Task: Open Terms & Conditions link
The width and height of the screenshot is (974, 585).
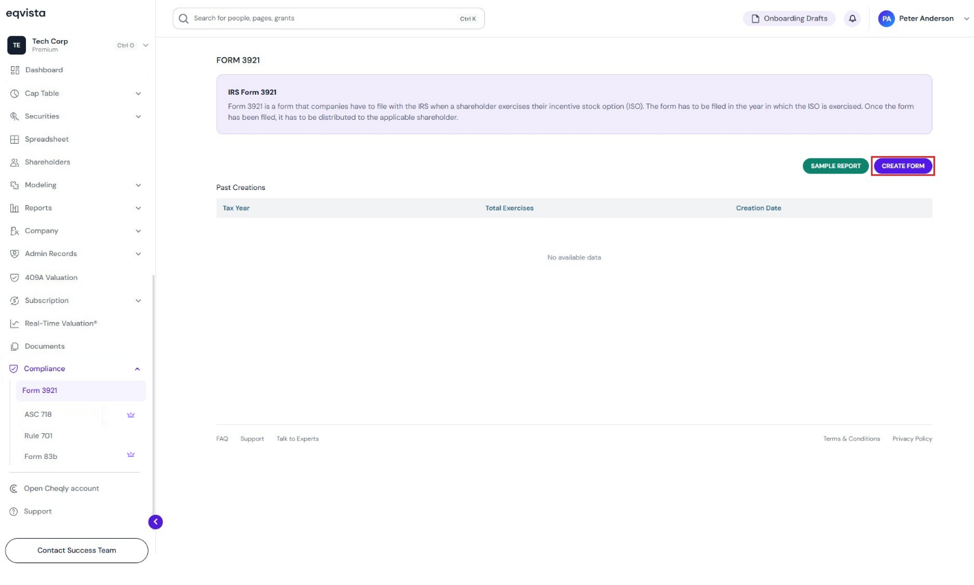Action: 852,439
